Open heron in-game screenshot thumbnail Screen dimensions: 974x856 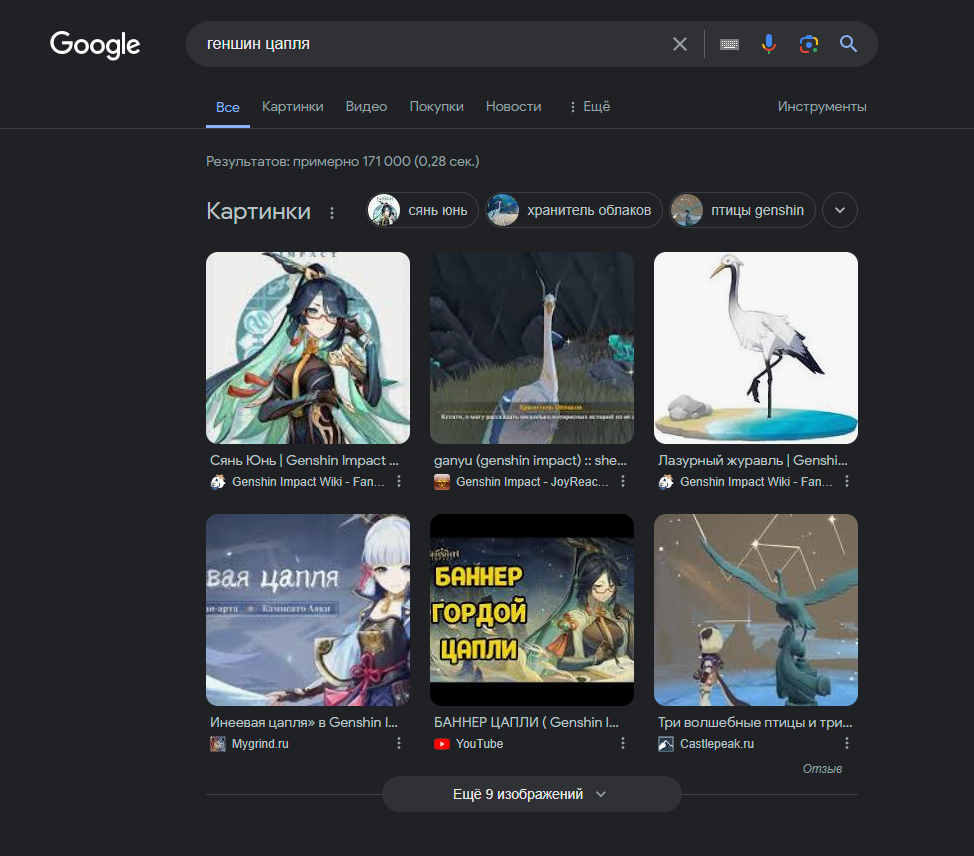[532, 348]
